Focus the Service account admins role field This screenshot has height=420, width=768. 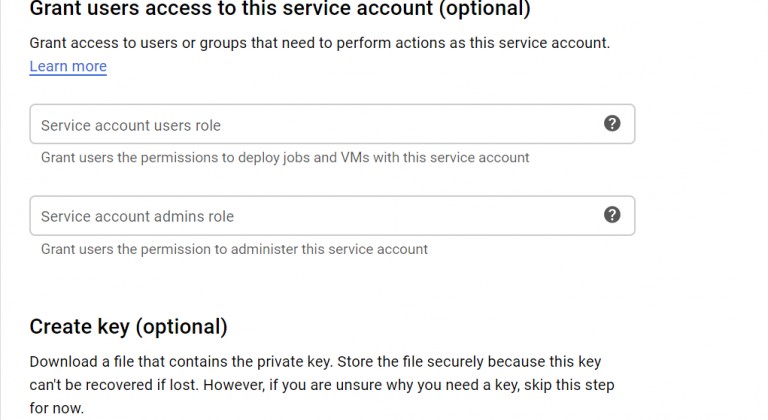point(332,216)
